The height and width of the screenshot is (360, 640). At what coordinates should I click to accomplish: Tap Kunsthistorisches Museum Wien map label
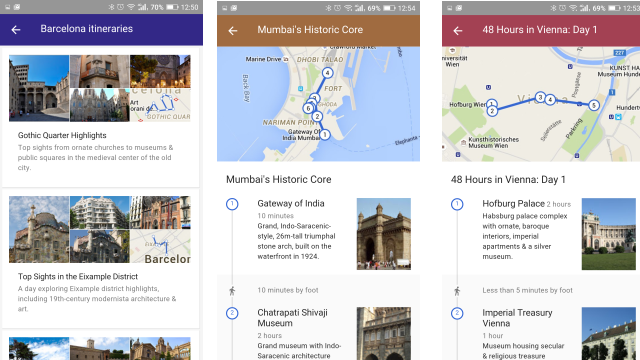tap(493, 142)
